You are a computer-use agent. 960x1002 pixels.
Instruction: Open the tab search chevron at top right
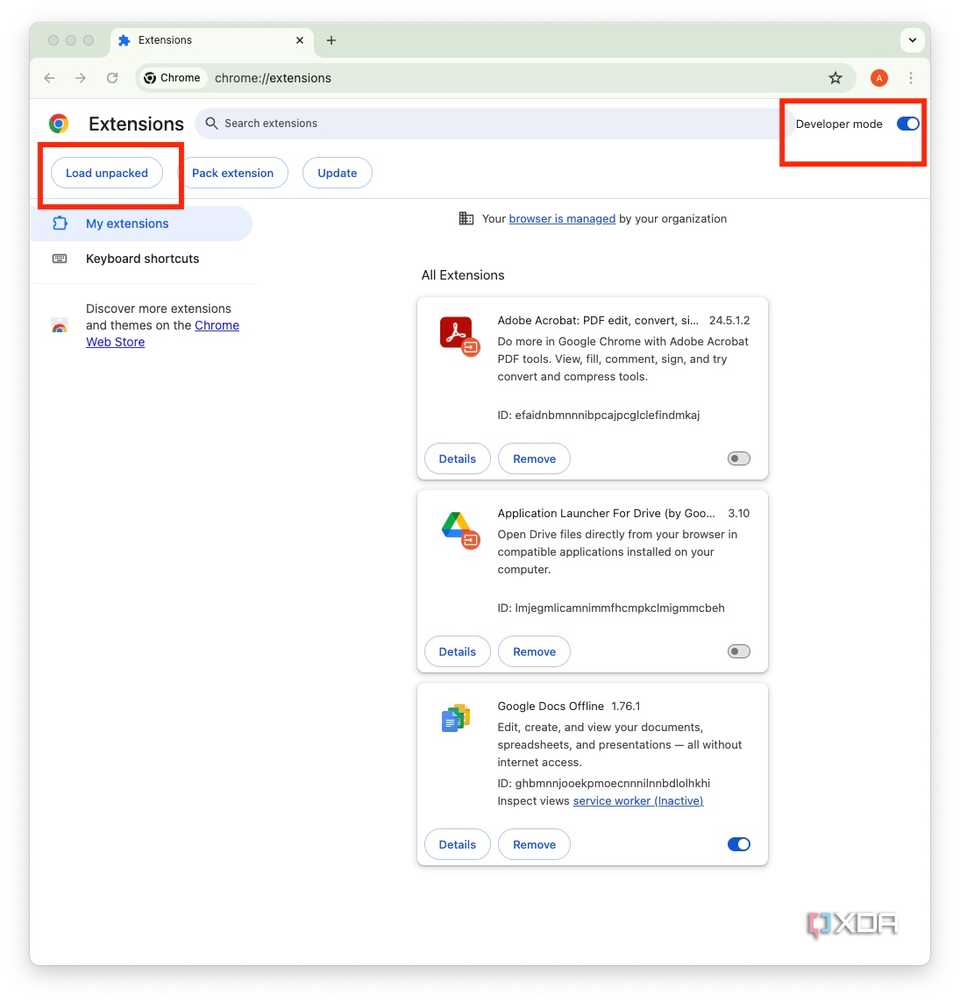(912, 39)
